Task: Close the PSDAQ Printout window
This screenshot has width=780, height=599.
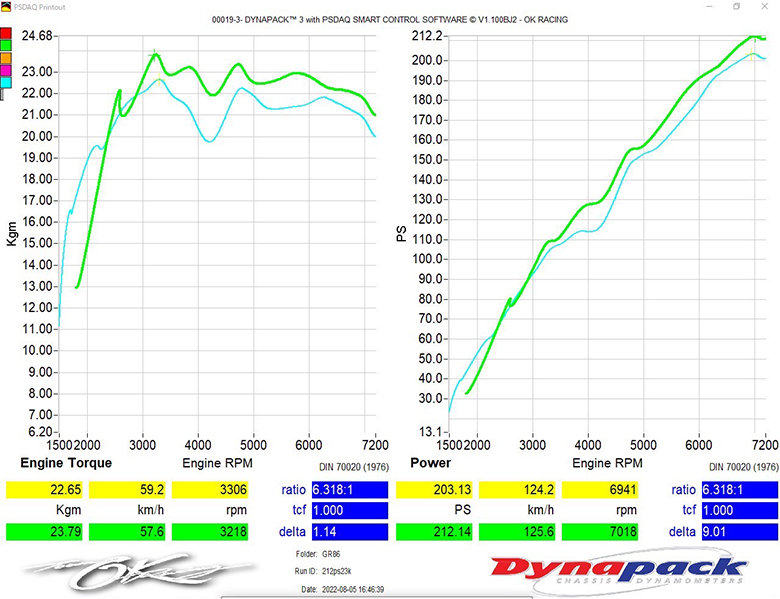Action: [765, 6]
